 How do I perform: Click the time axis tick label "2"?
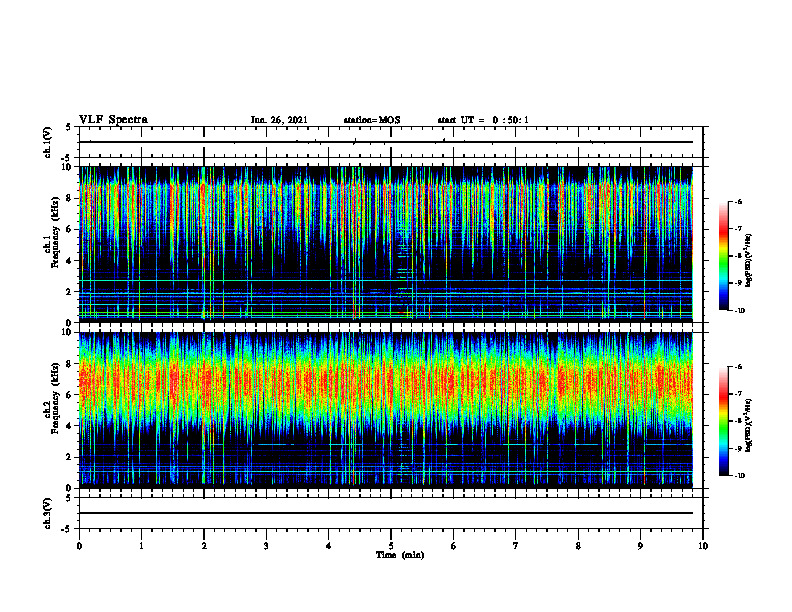[x=204, y=546]
